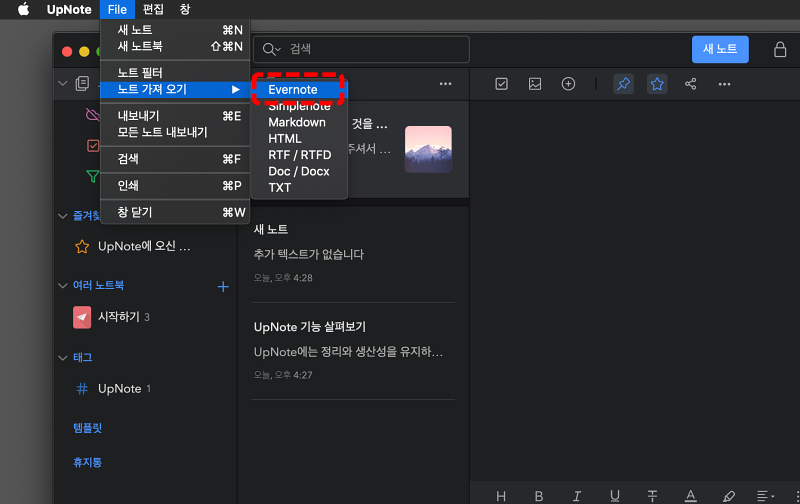Open the note list more options
This screenshot has width=800, height=504.
(445, 84)
